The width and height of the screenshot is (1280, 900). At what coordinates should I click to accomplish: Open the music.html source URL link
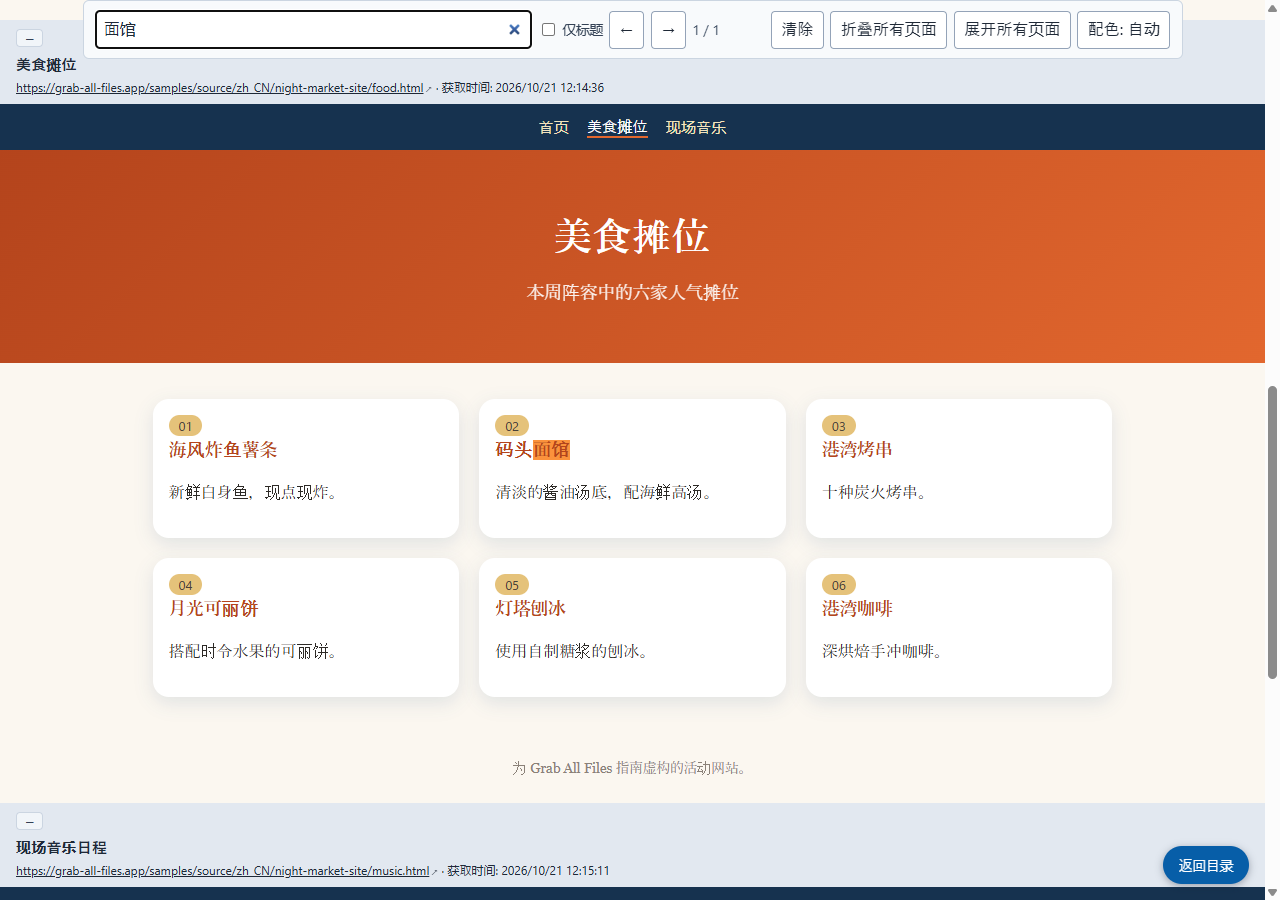click(222, 871)
